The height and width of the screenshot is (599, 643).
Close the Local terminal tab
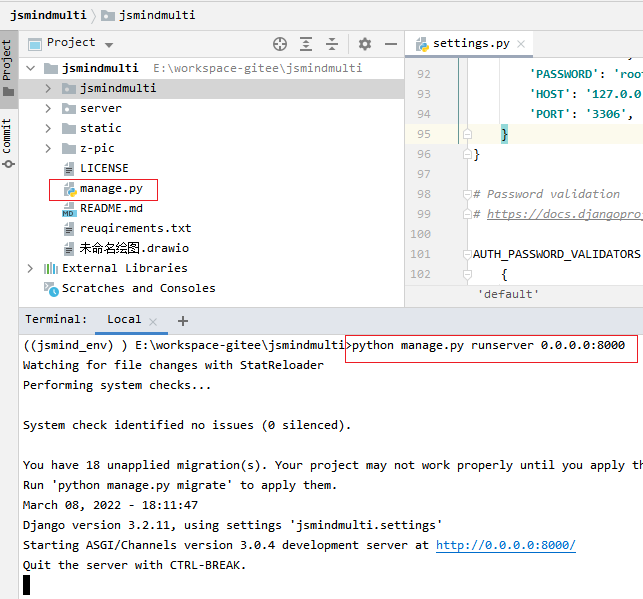(153, 321)
